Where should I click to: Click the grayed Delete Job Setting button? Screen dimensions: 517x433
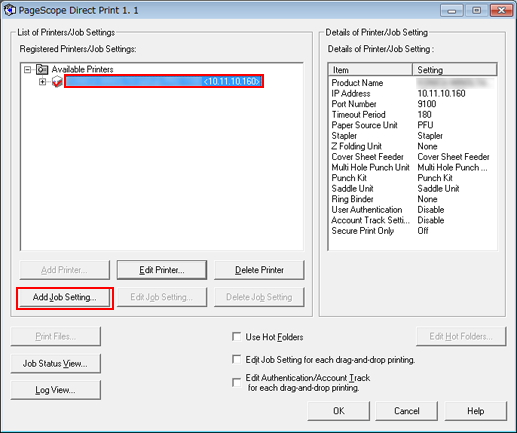pyautogui.click(x=259, y=297)
